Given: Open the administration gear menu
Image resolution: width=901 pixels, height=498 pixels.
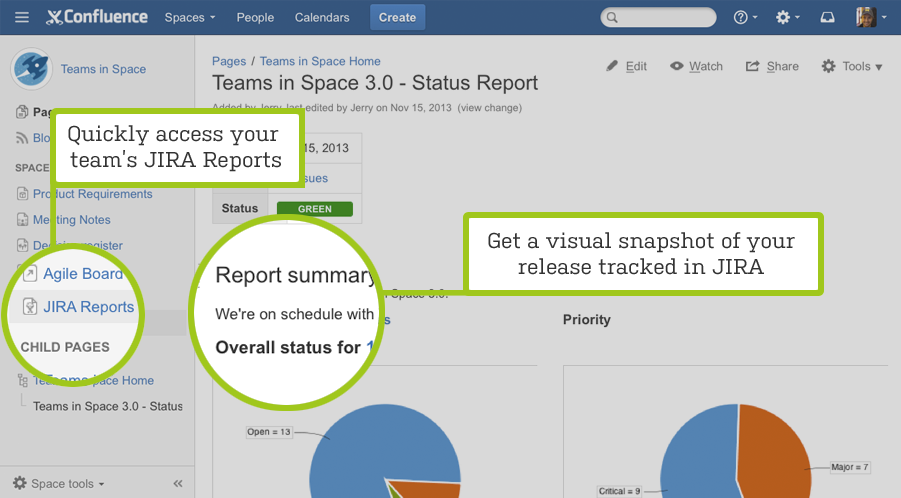Looking at the screenshot, I should tap(787, 17).
